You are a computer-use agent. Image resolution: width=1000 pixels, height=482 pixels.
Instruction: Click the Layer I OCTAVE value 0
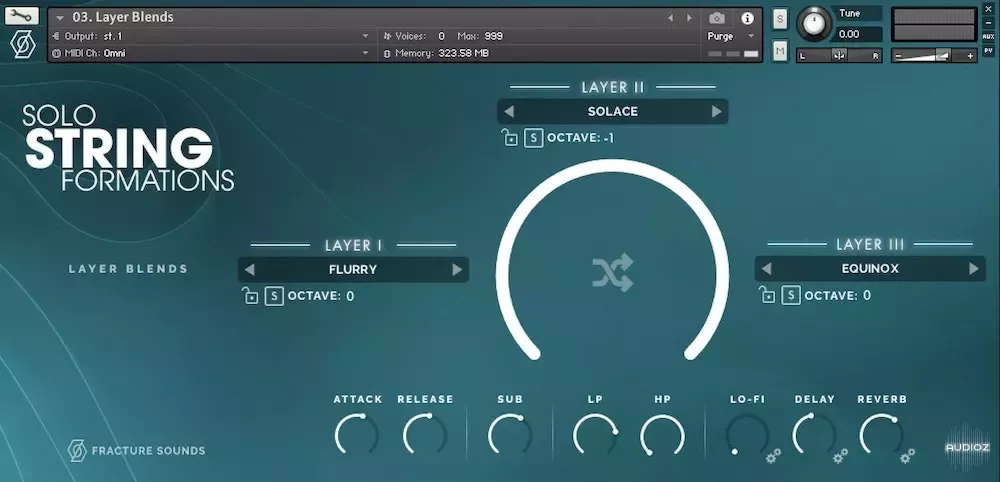(x=350, y=296)
